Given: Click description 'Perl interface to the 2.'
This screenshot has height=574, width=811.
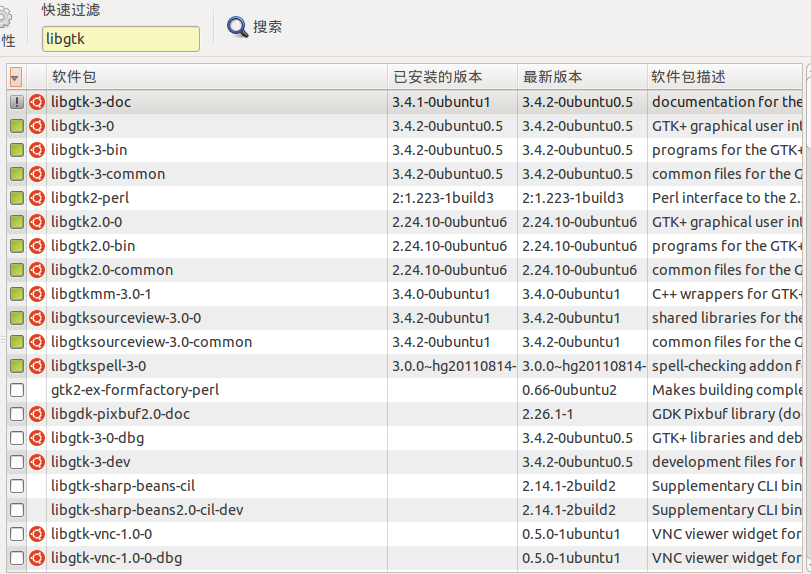Looking at the screenshot, I should (727, 198).
